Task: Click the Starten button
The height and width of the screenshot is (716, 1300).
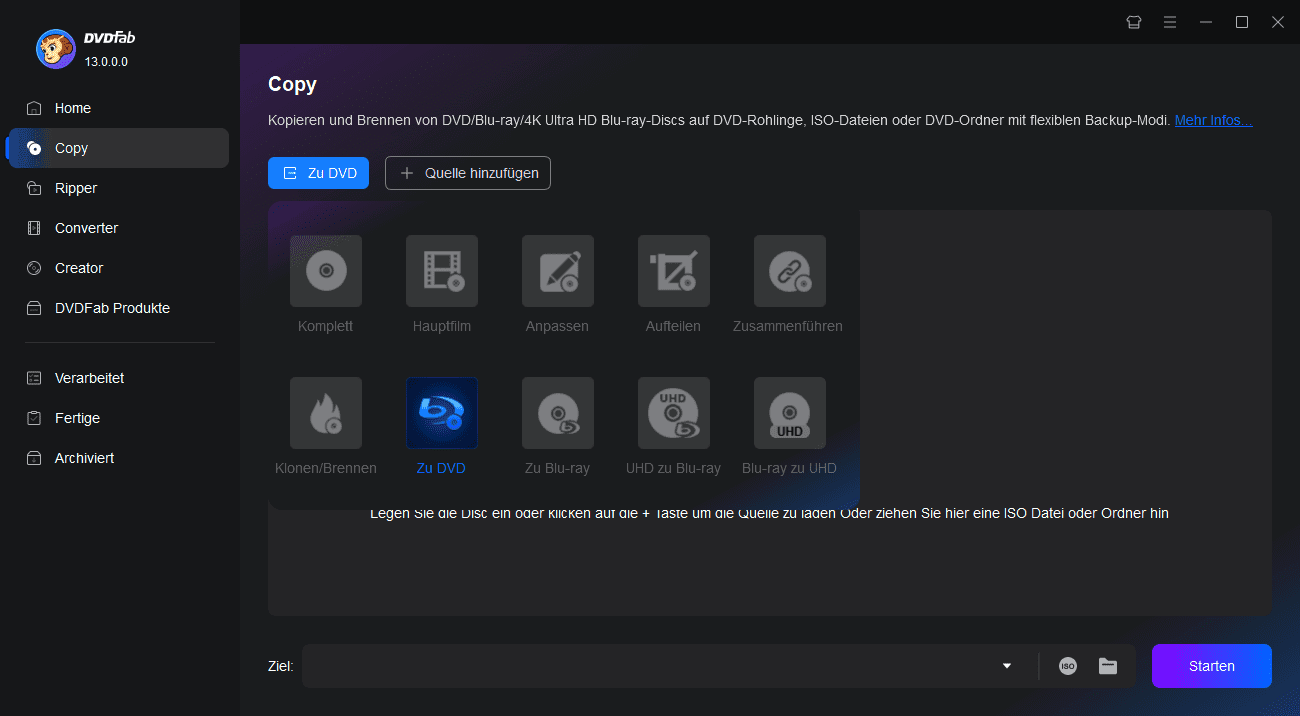Action: tap(1212, 666)
